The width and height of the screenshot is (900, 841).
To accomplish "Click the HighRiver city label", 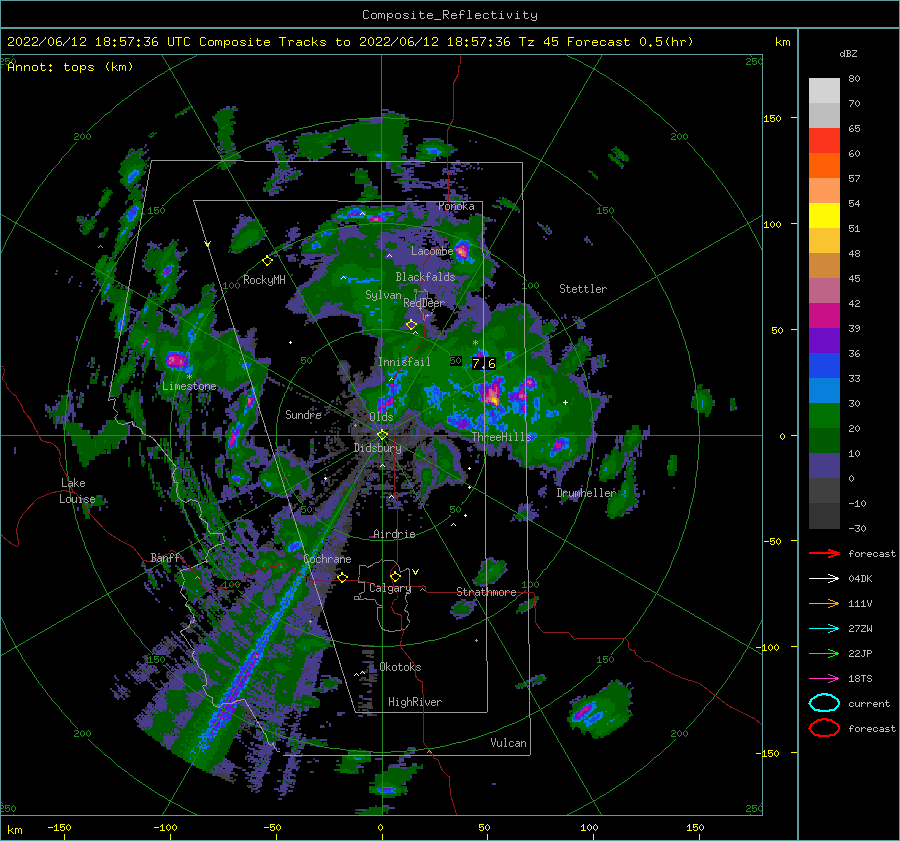I will (415, 702).
